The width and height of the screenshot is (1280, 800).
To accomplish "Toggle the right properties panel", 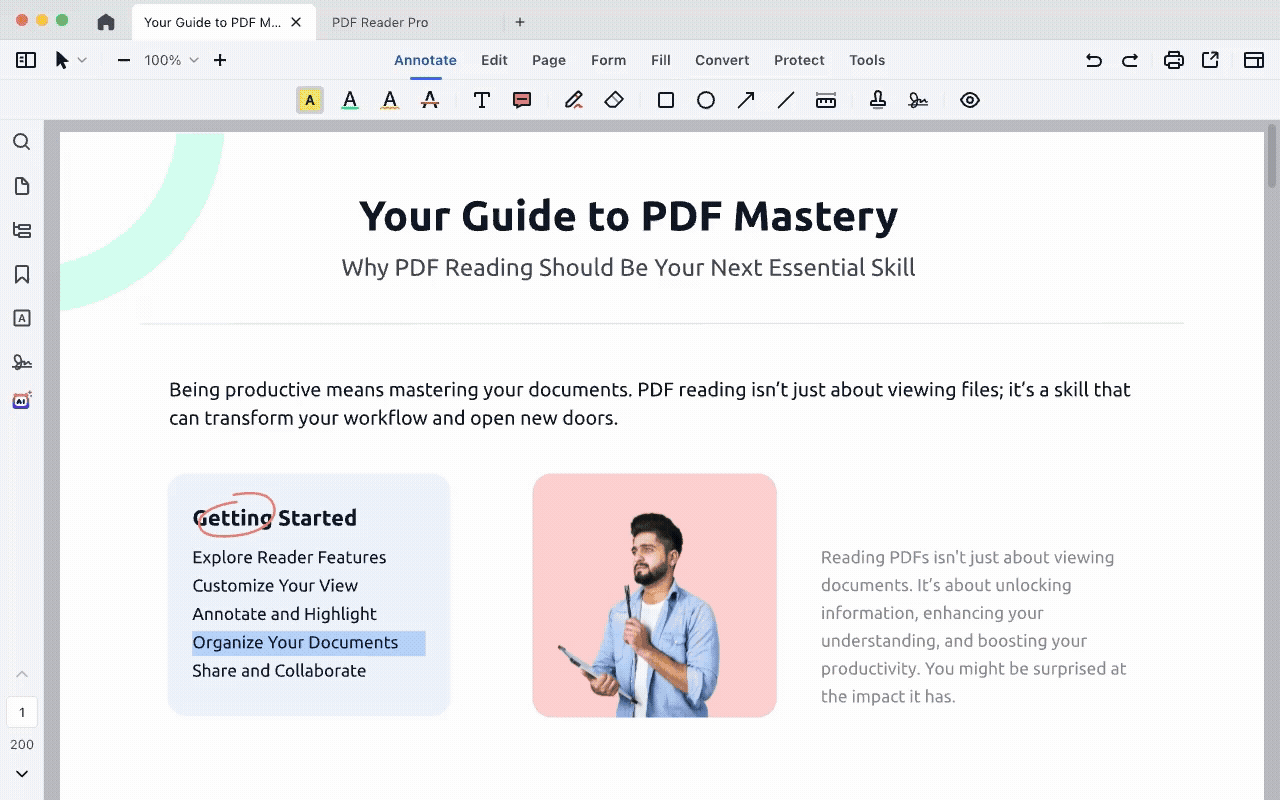I will coord(1254,60).
